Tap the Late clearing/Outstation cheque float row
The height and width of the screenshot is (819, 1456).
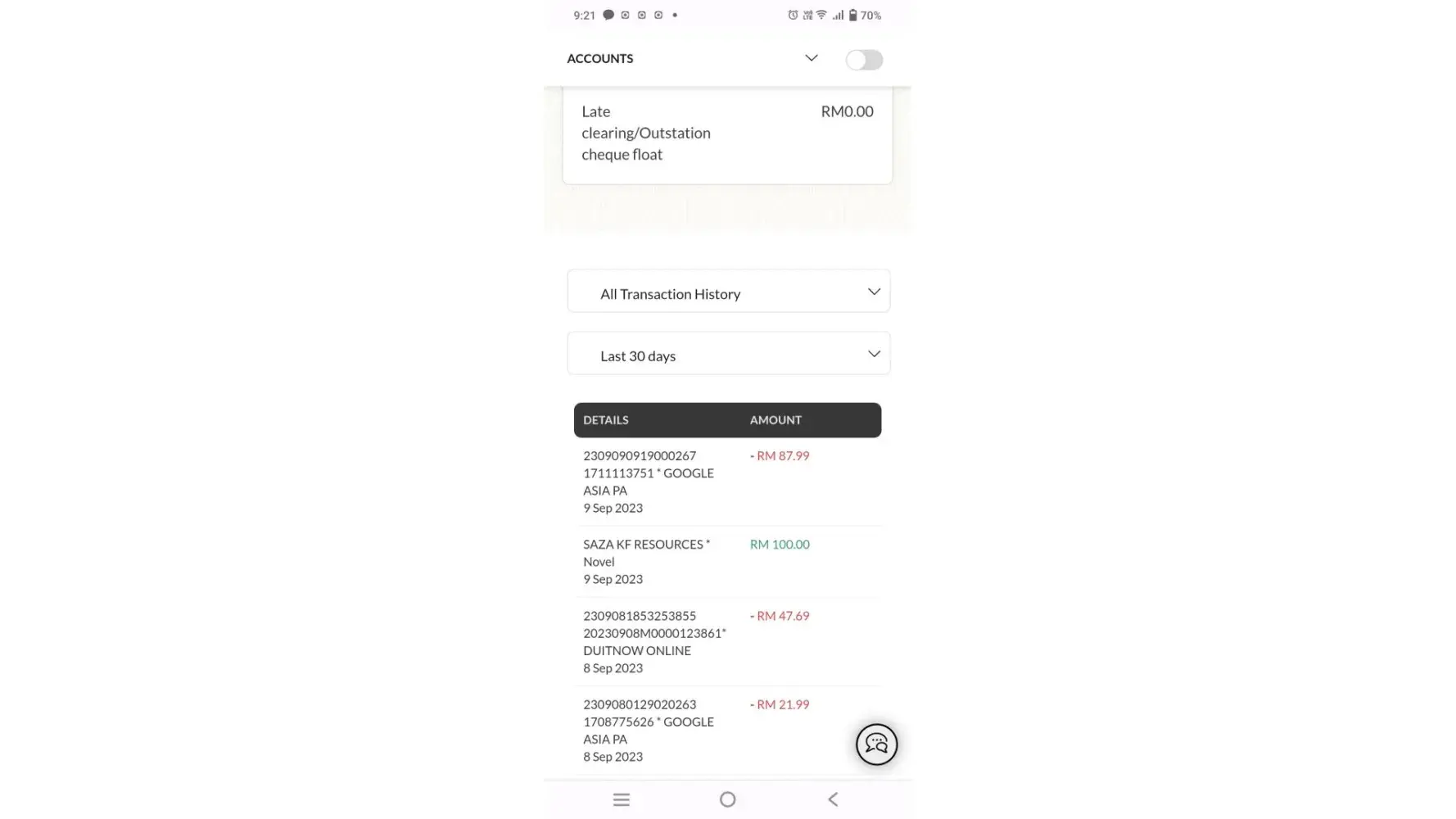tap(727, 133)
